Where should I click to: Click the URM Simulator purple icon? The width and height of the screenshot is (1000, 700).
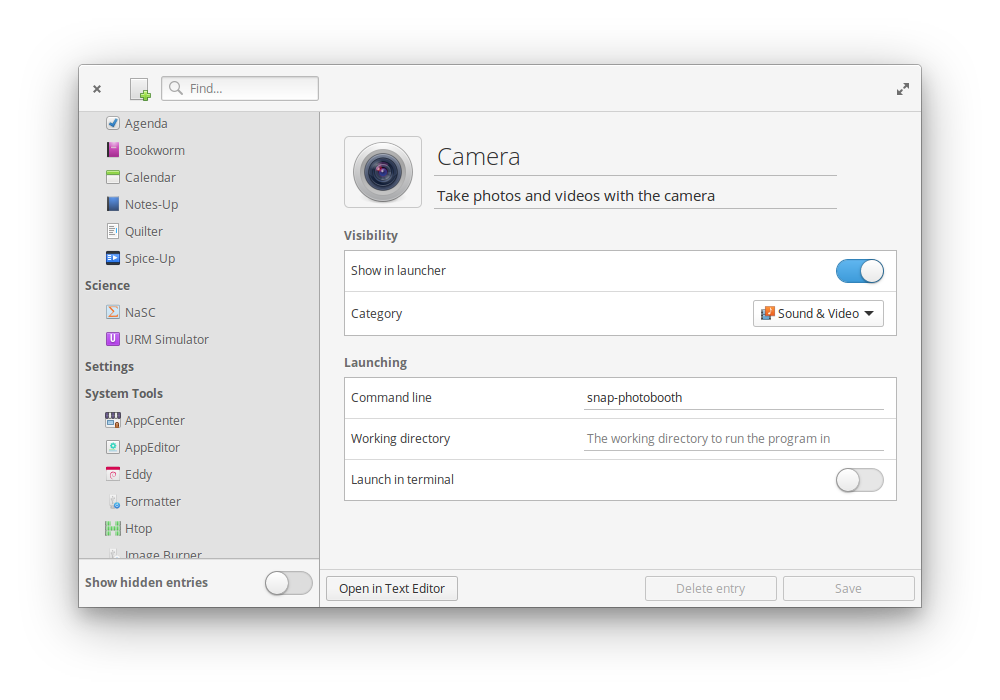pyautogui.click(x=113, y=339)
